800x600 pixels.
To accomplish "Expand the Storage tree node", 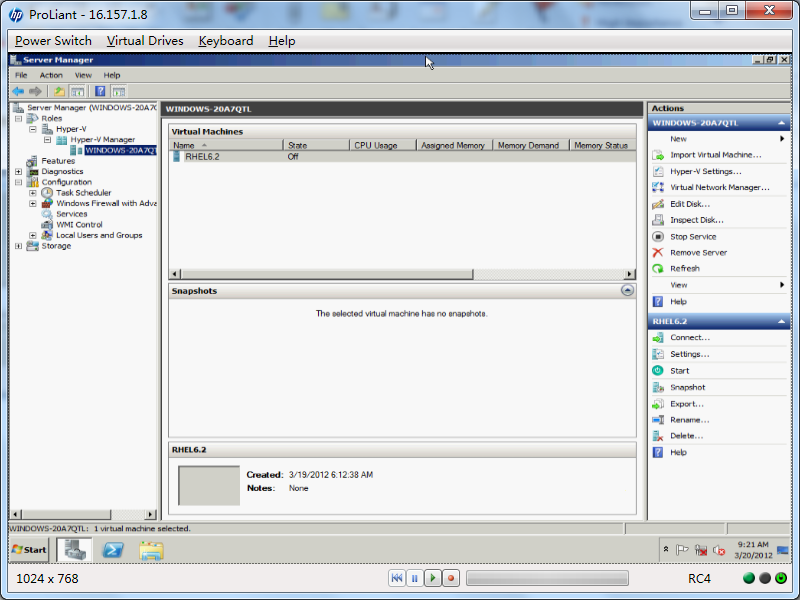I will point(18,246).
